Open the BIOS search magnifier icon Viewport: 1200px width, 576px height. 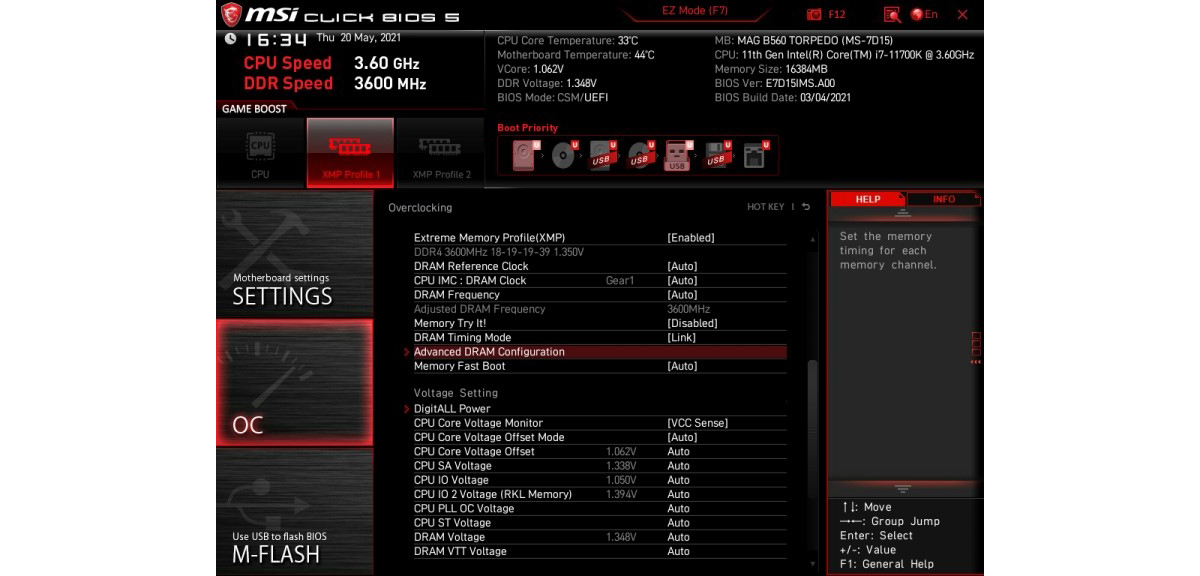click(x=892, y=15)
